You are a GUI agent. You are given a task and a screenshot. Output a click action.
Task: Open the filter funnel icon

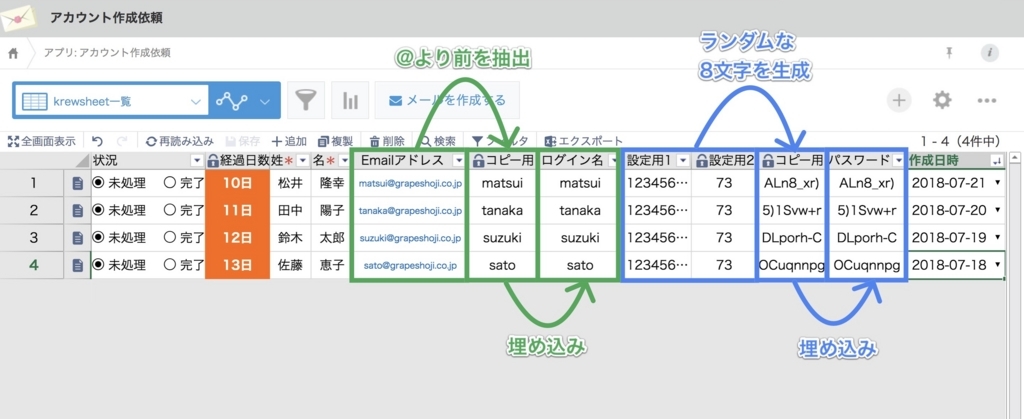(x=306, y=100)
